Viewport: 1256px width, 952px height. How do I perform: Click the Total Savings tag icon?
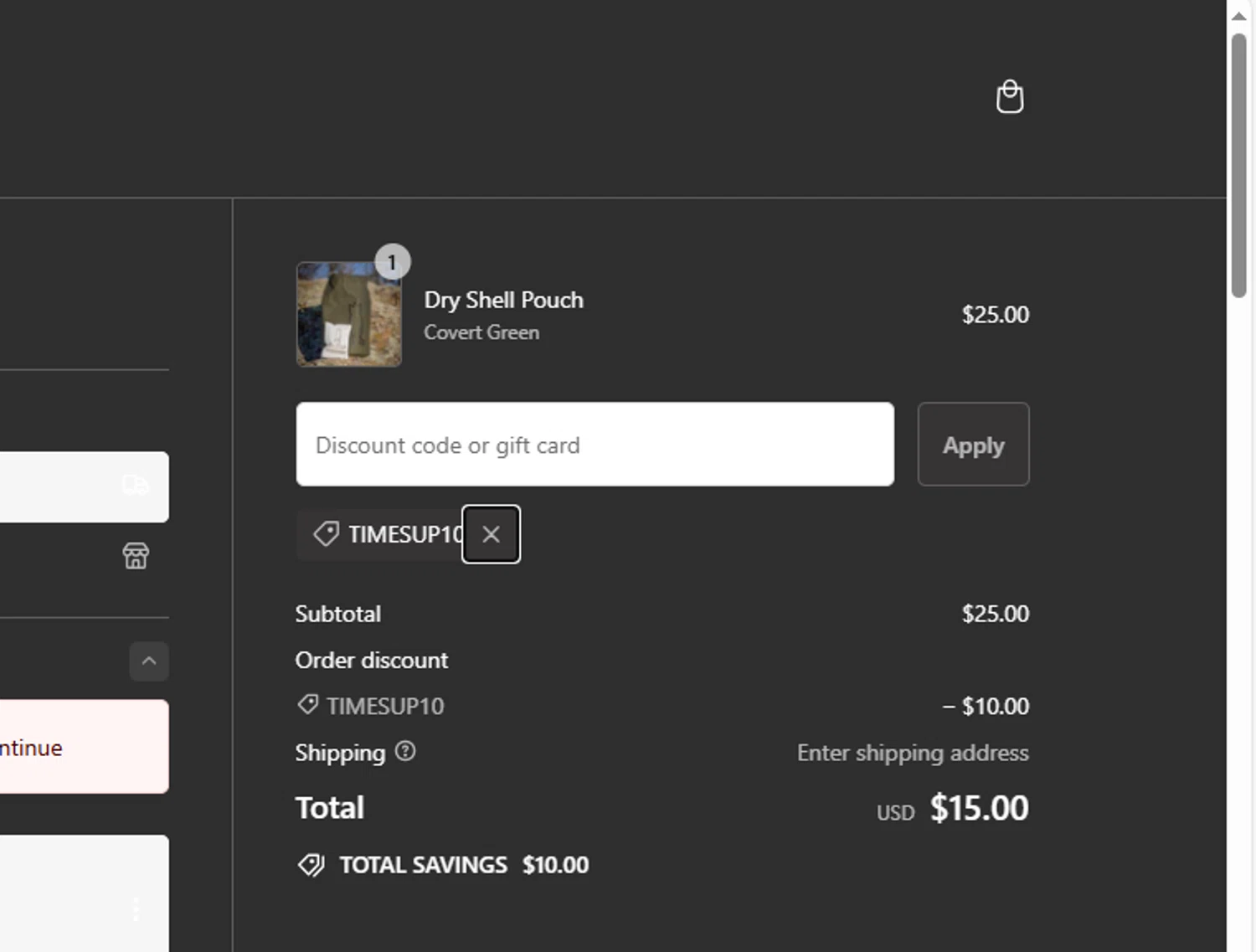click(x=311, y=865)
